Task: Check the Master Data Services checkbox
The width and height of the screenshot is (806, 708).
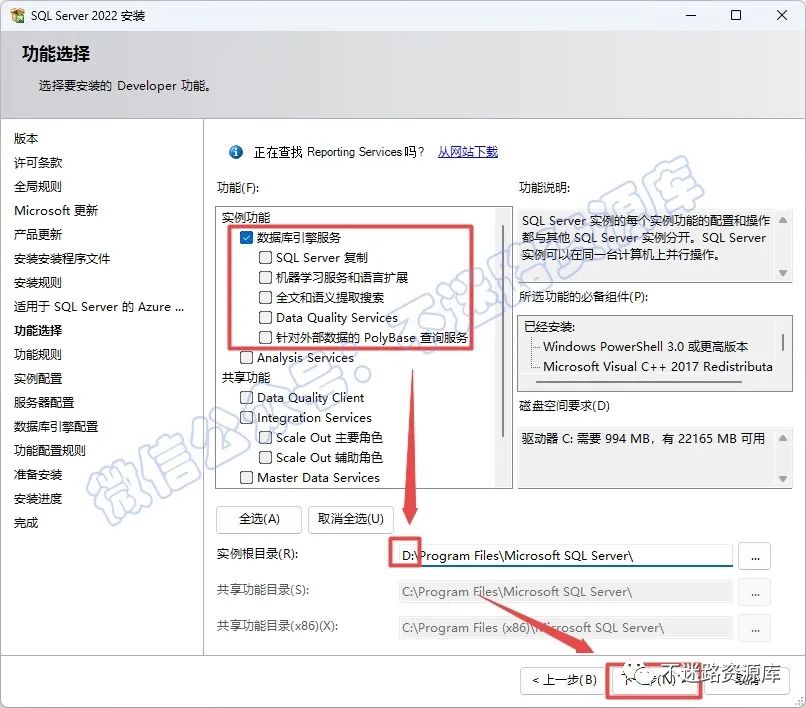Action: 246,478
